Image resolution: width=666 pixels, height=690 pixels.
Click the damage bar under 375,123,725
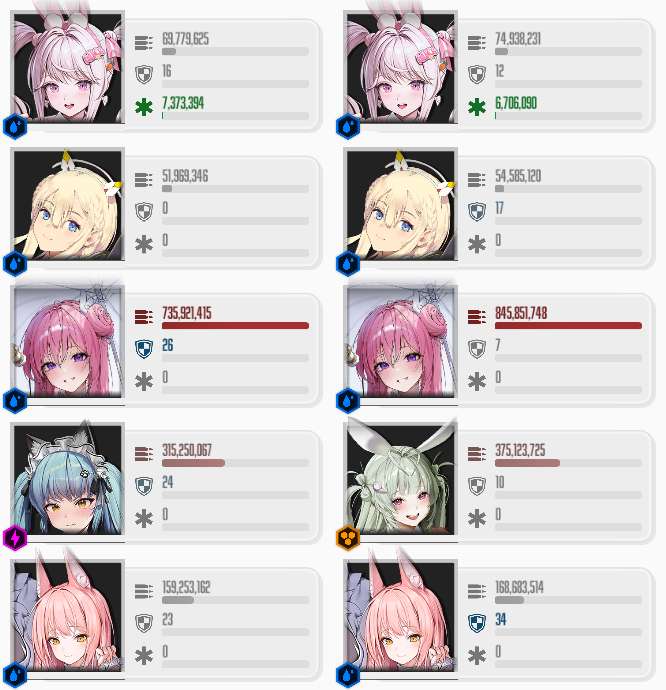click(x=568, y=463)
